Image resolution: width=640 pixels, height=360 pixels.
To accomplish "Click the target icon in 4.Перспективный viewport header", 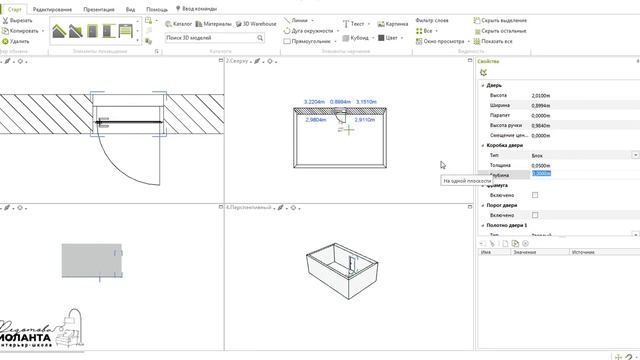I will (293, 208).
